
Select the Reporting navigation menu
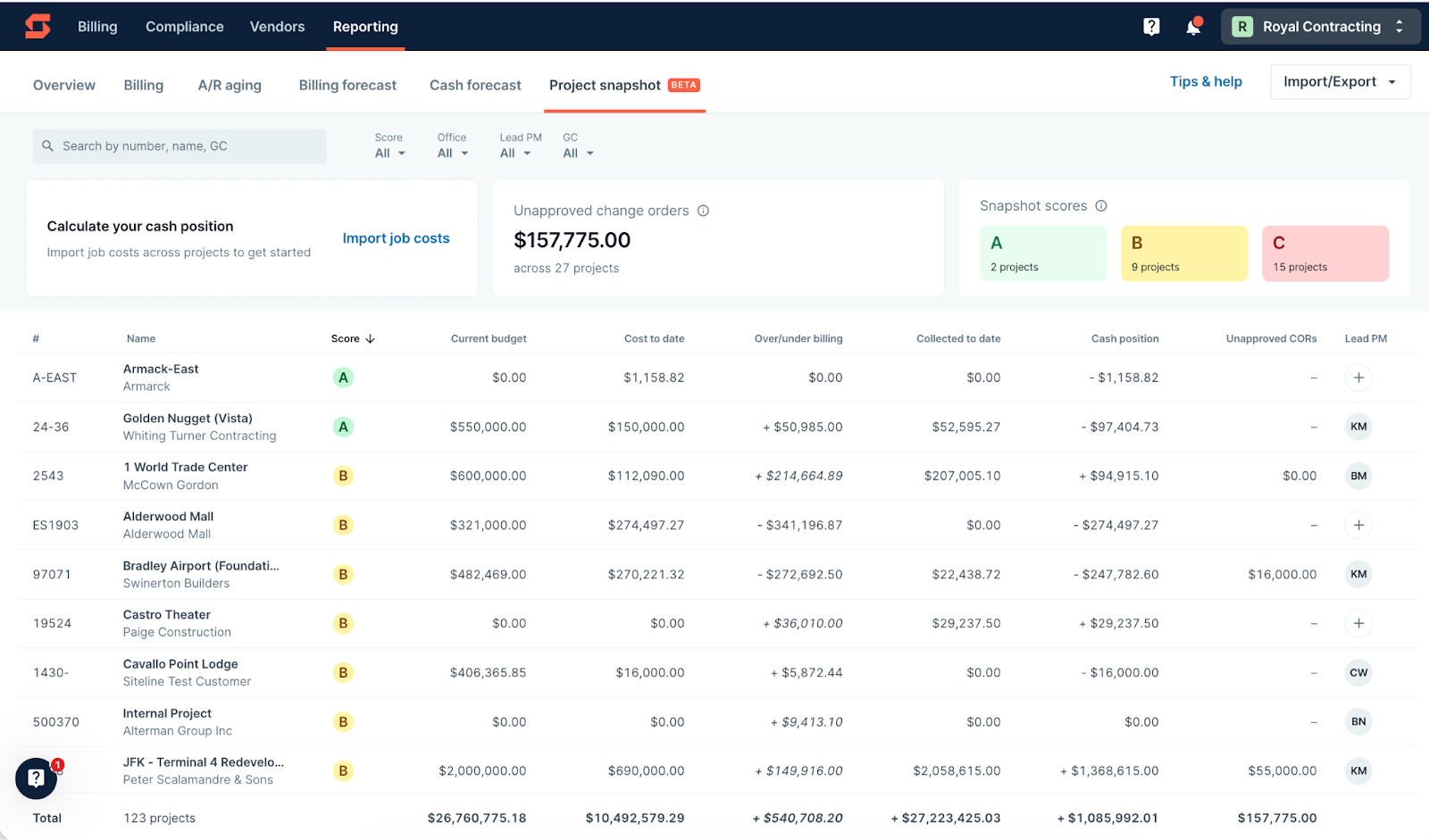(365, 27)
